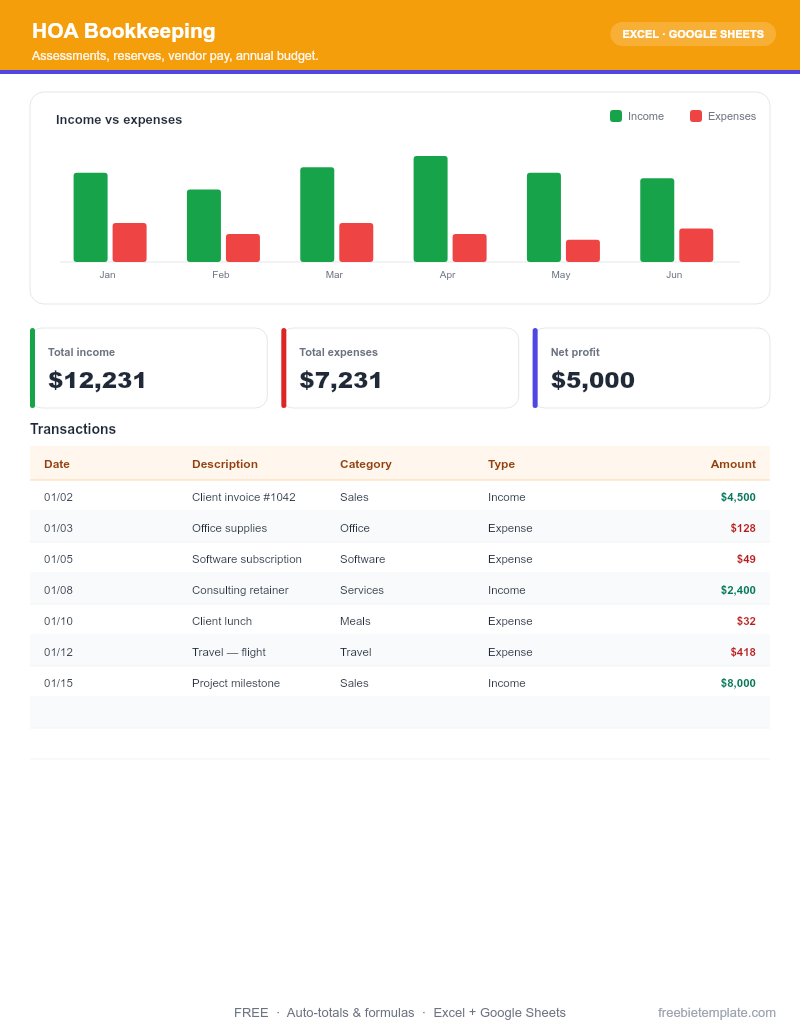The image size is (800, 1035).
Task: Click the Apr expenses bar
Action: [x=469, y=248]
